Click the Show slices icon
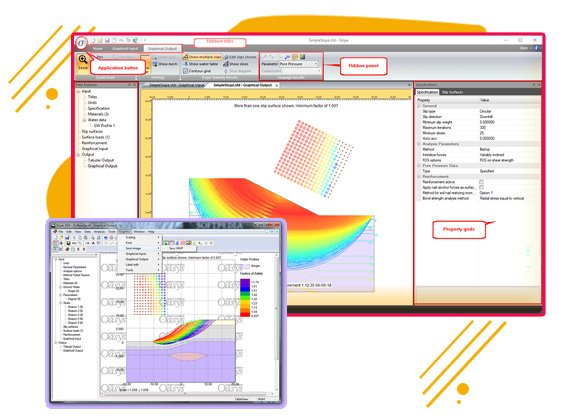Image resolution: width=570 pixels, height=420 pixels. pyautogui.click(x=226, y=64)
